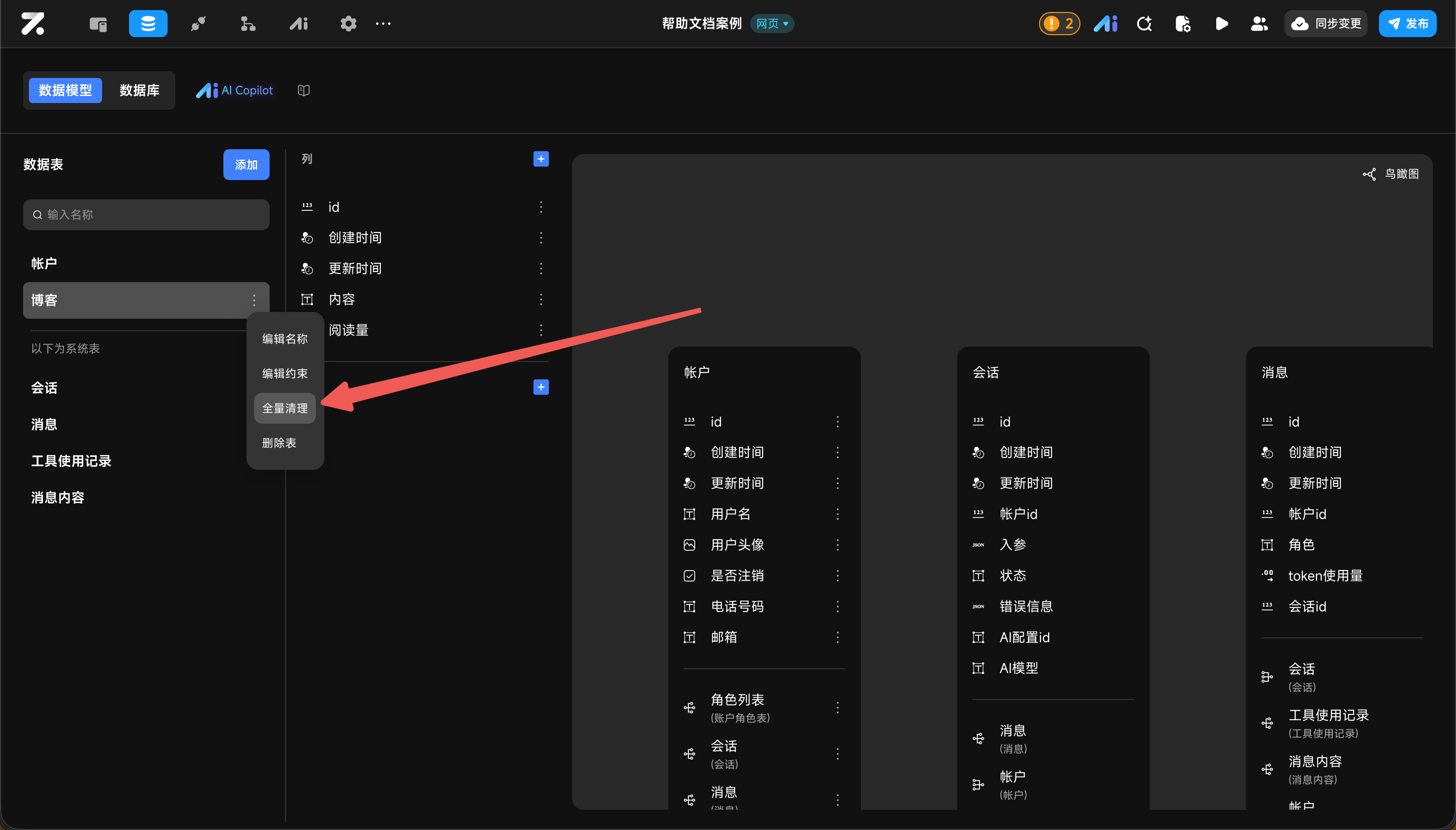Select 全量清理 from context menu

(285, 408)
